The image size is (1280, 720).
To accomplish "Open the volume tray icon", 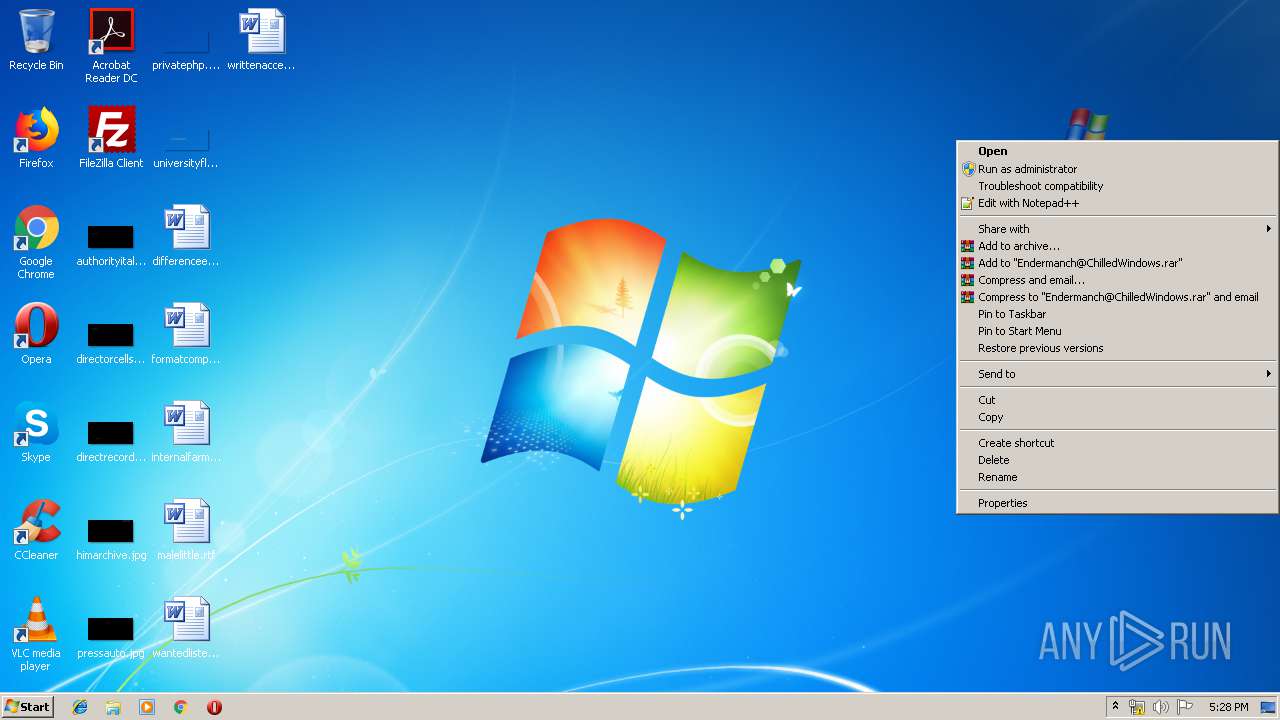I will coord(1160,707).
